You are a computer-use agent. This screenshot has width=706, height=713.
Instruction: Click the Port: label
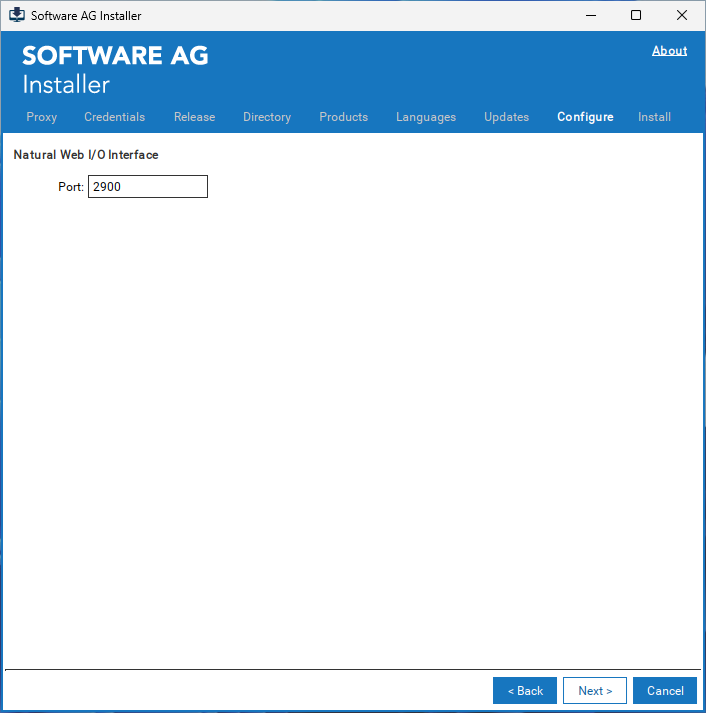[71, 186]
